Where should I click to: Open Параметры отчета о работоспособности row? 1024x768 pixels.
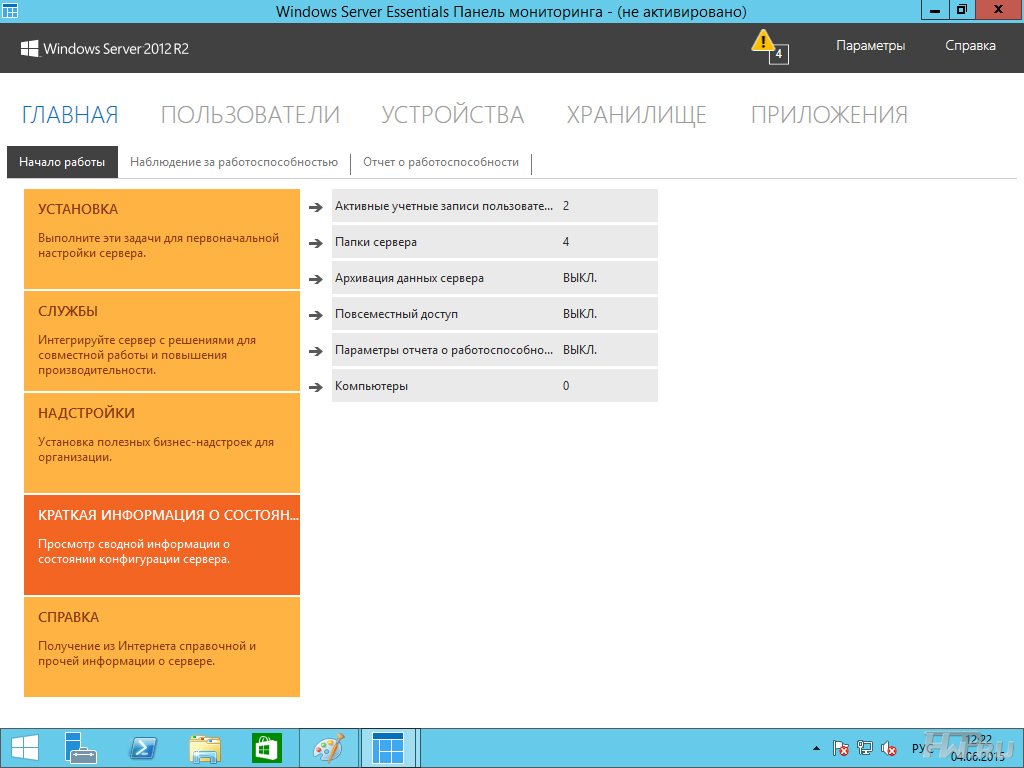pos(494,349)
